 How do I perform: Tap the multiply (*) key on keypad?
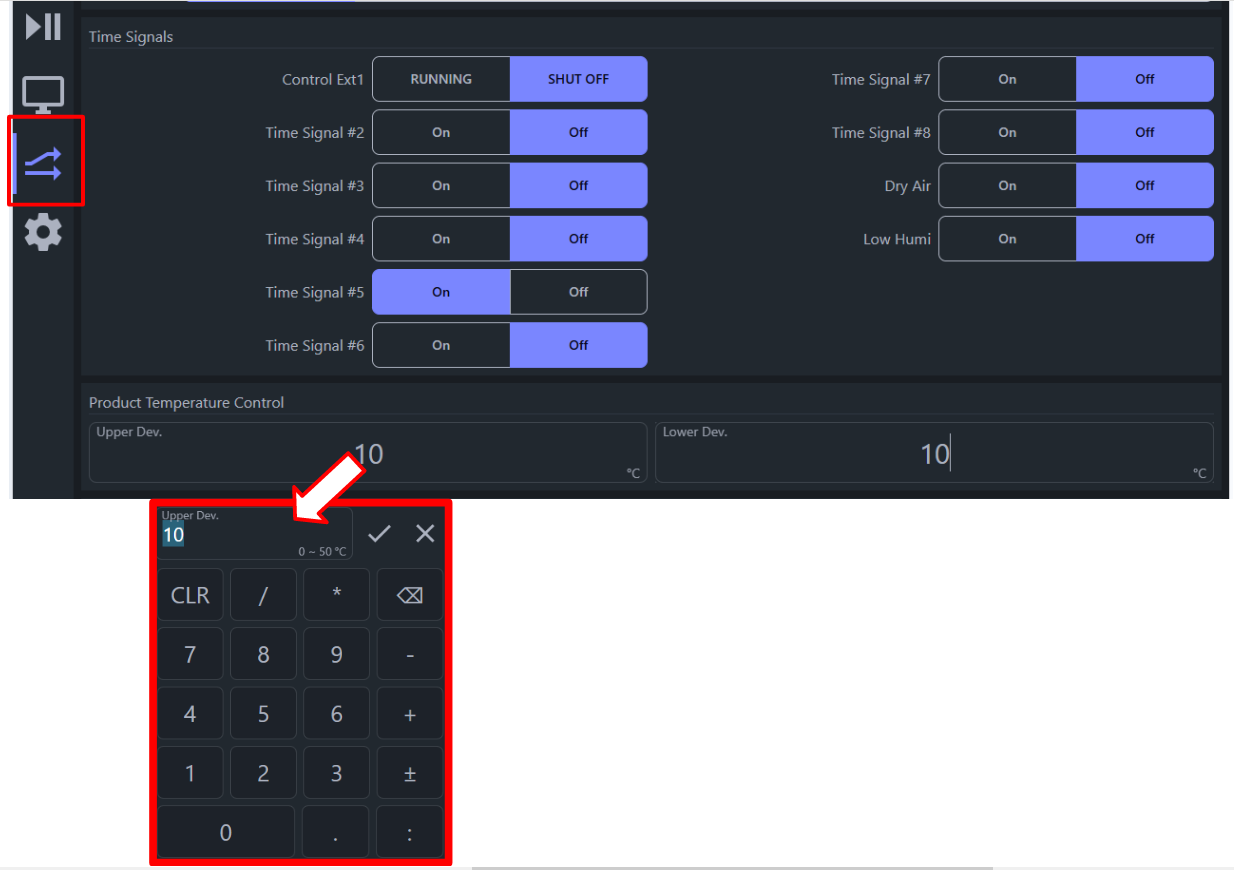coord(337,595)
